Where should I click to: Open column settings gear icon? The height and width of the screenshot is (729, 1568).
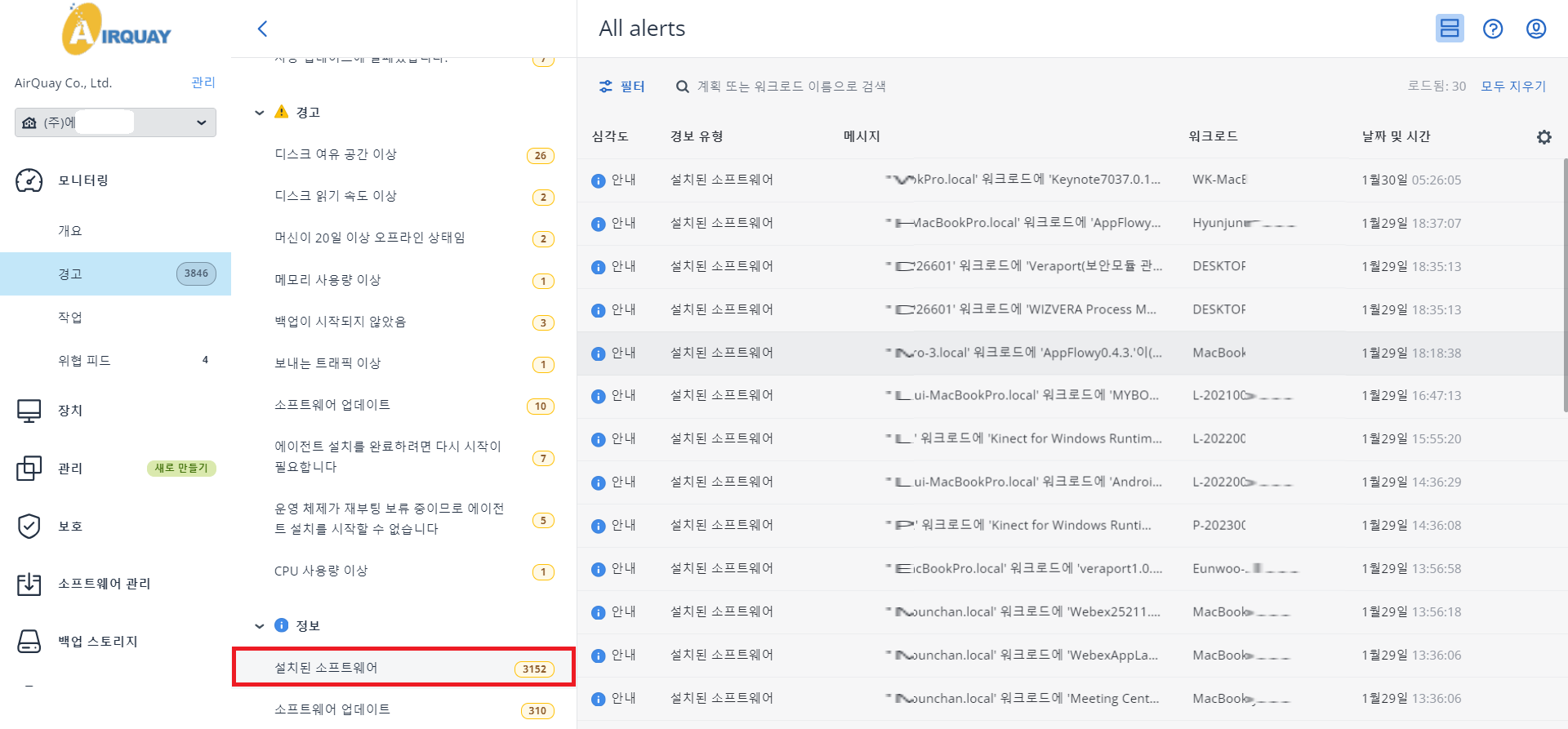[1543, 137]
